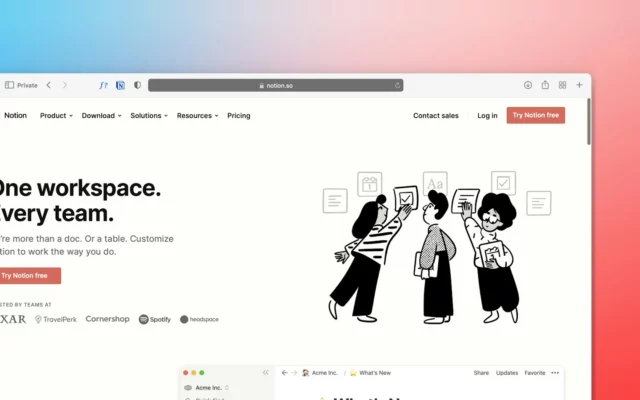Screen dimensions: 640x400
Task: Click the page scrollbar thumb
Action: pos(589,121)
